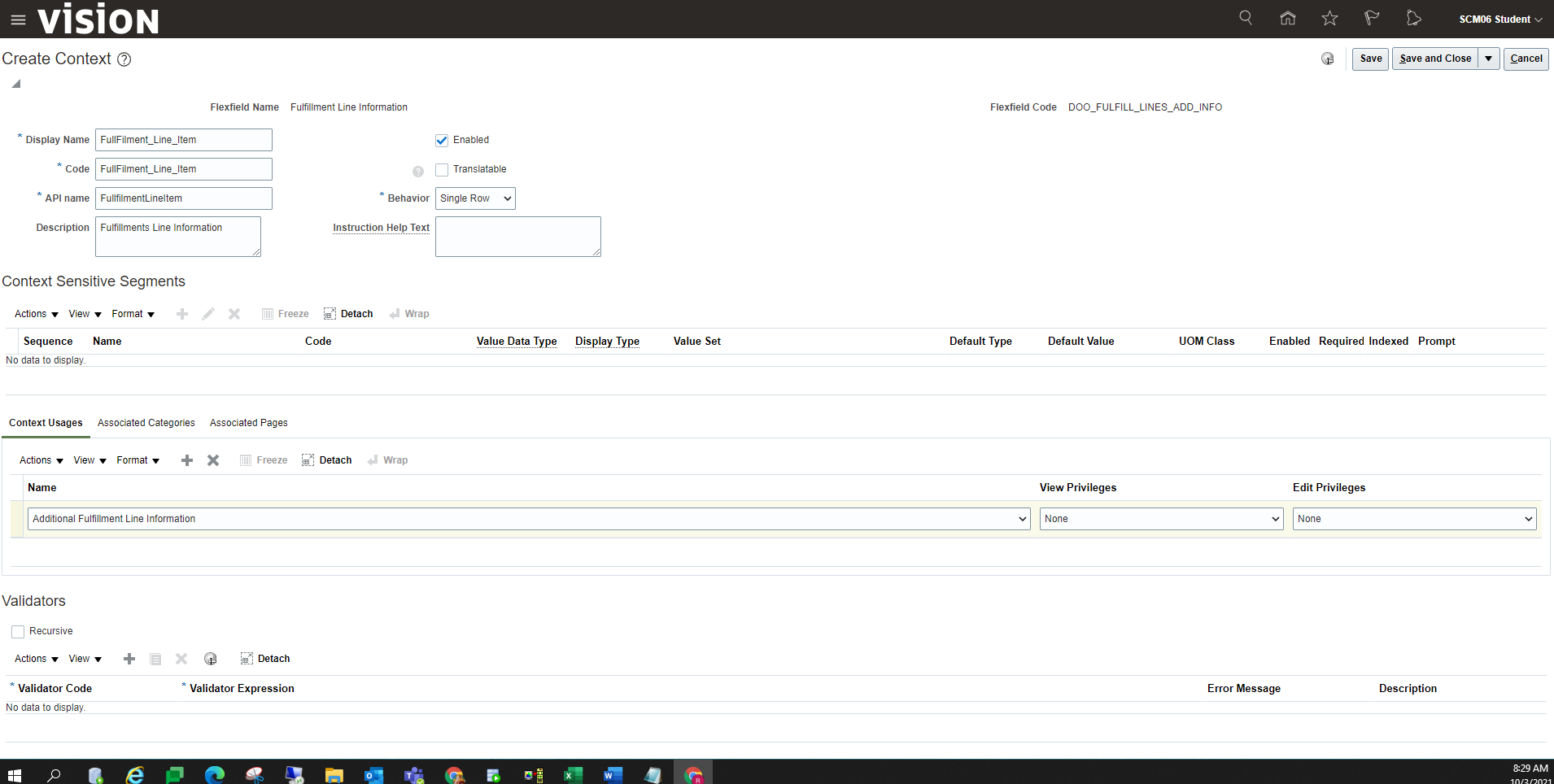This screenshot has width=1554, height=784.
Task: Check the Recursive checkbox under Validators
Action: (x=17, y=631)
